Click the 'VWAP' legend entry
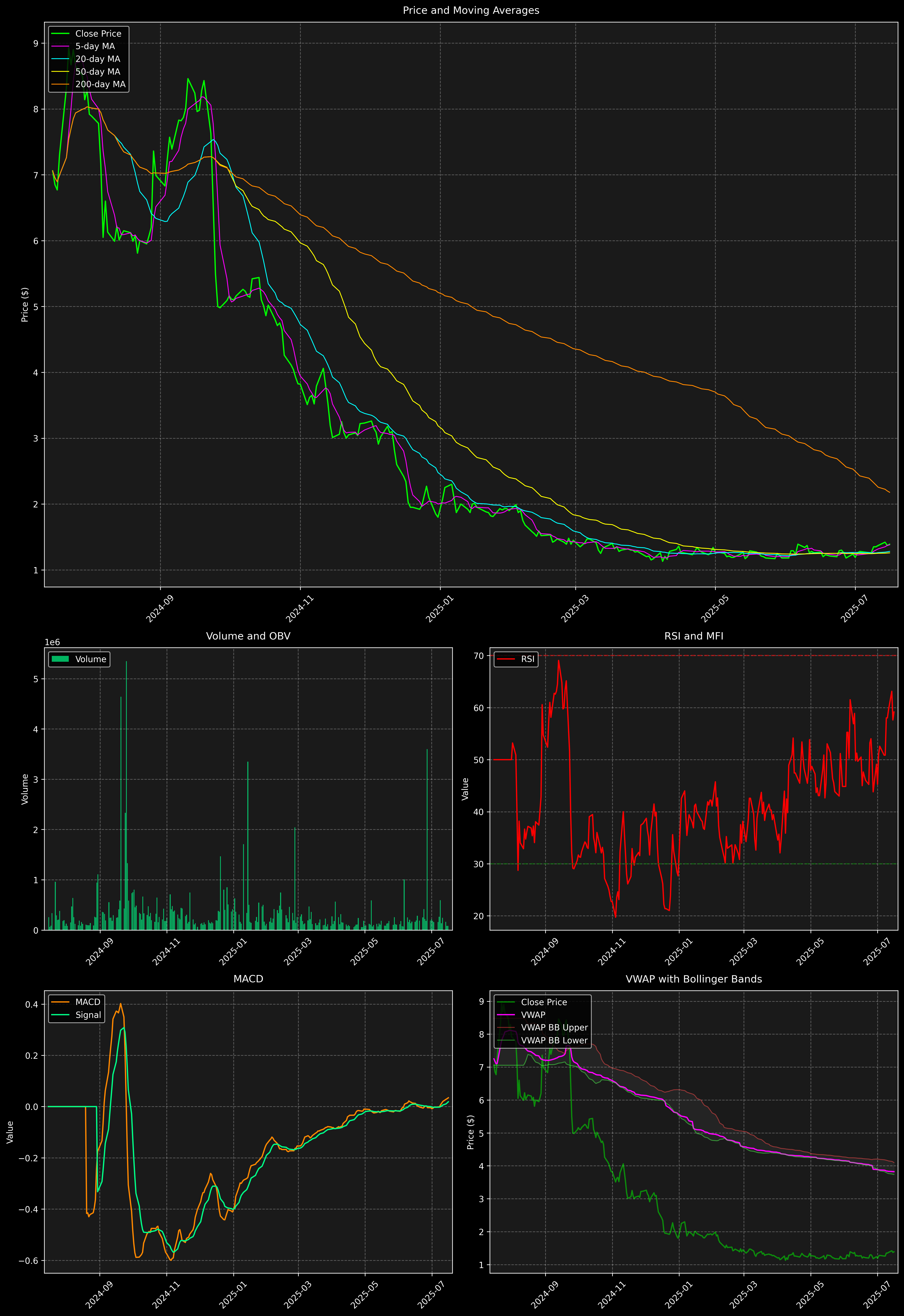The image size is (904, 1316). [x=533, y=1015]
